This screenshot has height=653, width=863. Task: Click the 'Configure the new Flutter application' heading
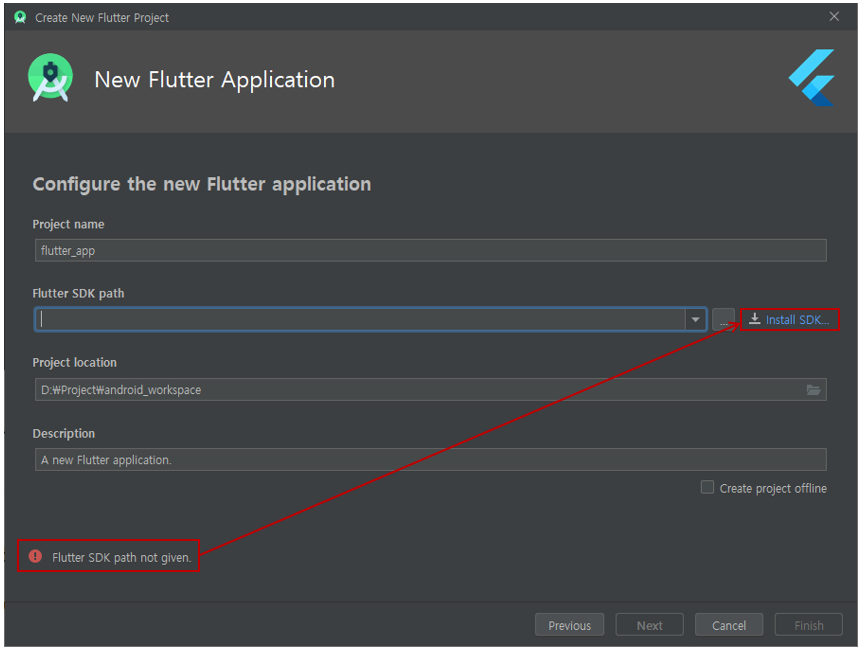coord(202,184)
